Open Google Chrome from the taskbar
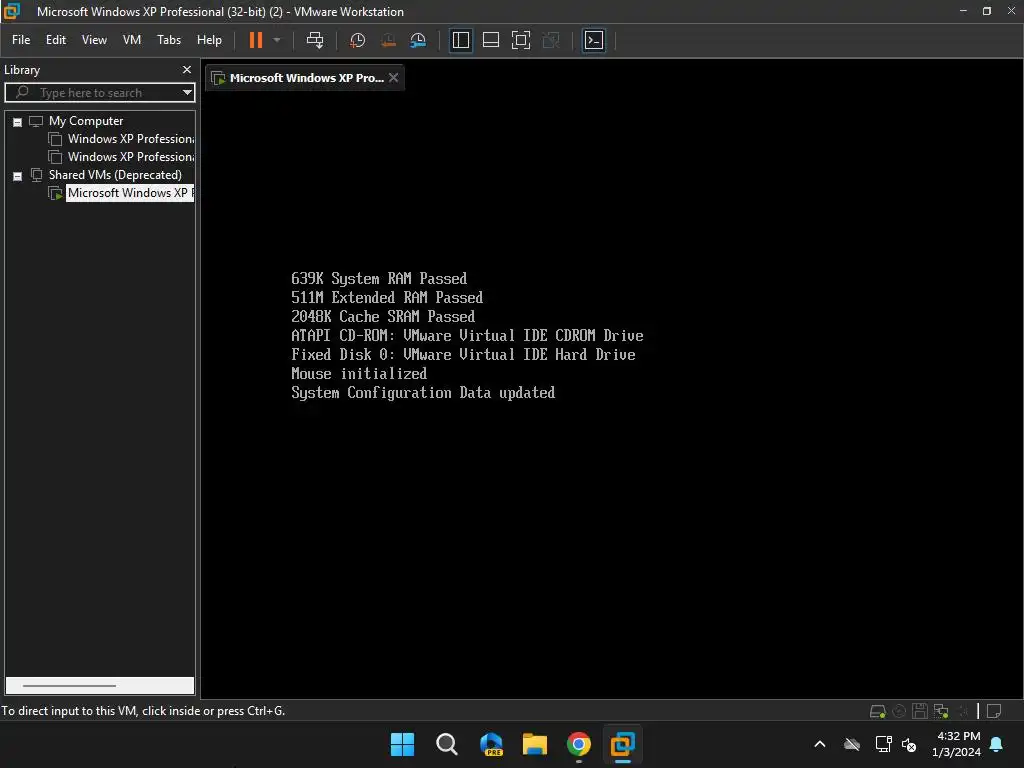 coord(579,744)
